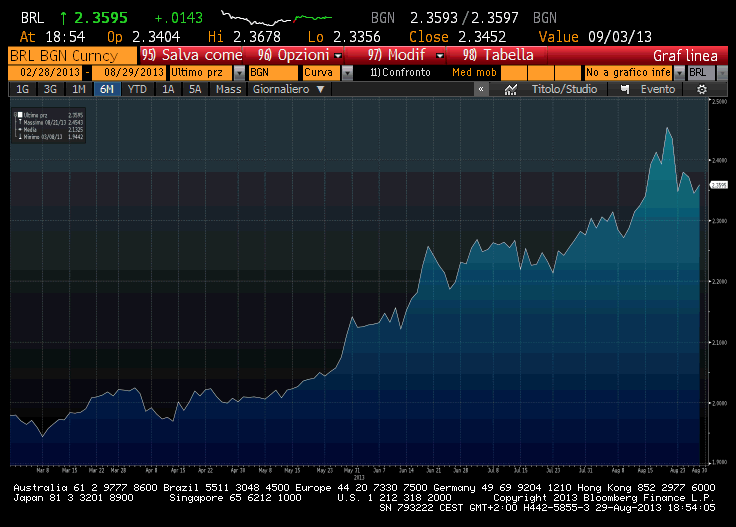This screenshot has width=736, height=527.
Task: Click the 2.3595 last price axis tag
Action: click(718, 185)
